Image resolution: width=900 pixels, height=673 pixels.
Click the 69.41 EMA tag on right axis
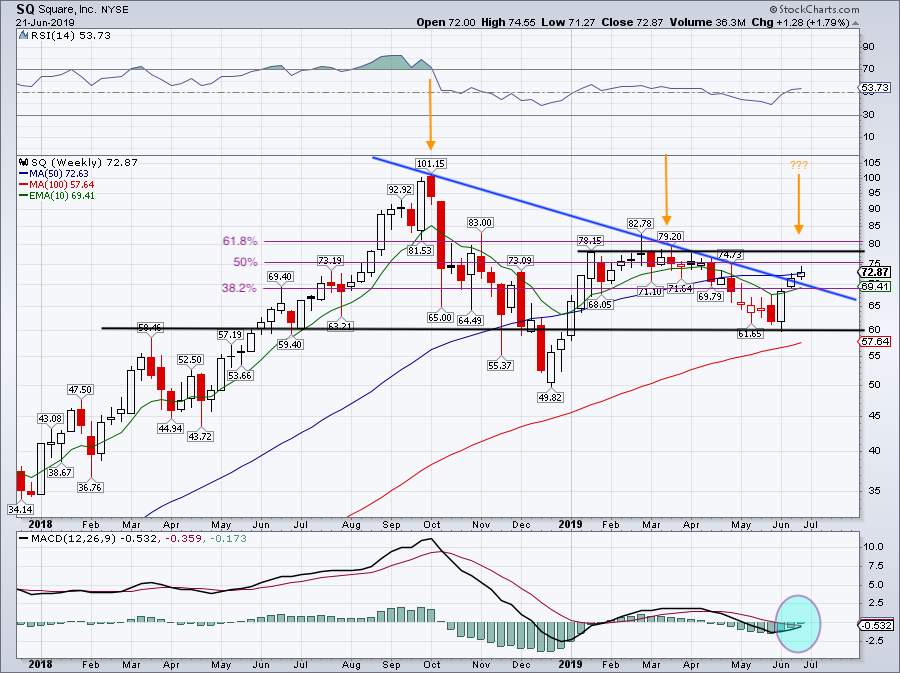click(x=876, y=286)
